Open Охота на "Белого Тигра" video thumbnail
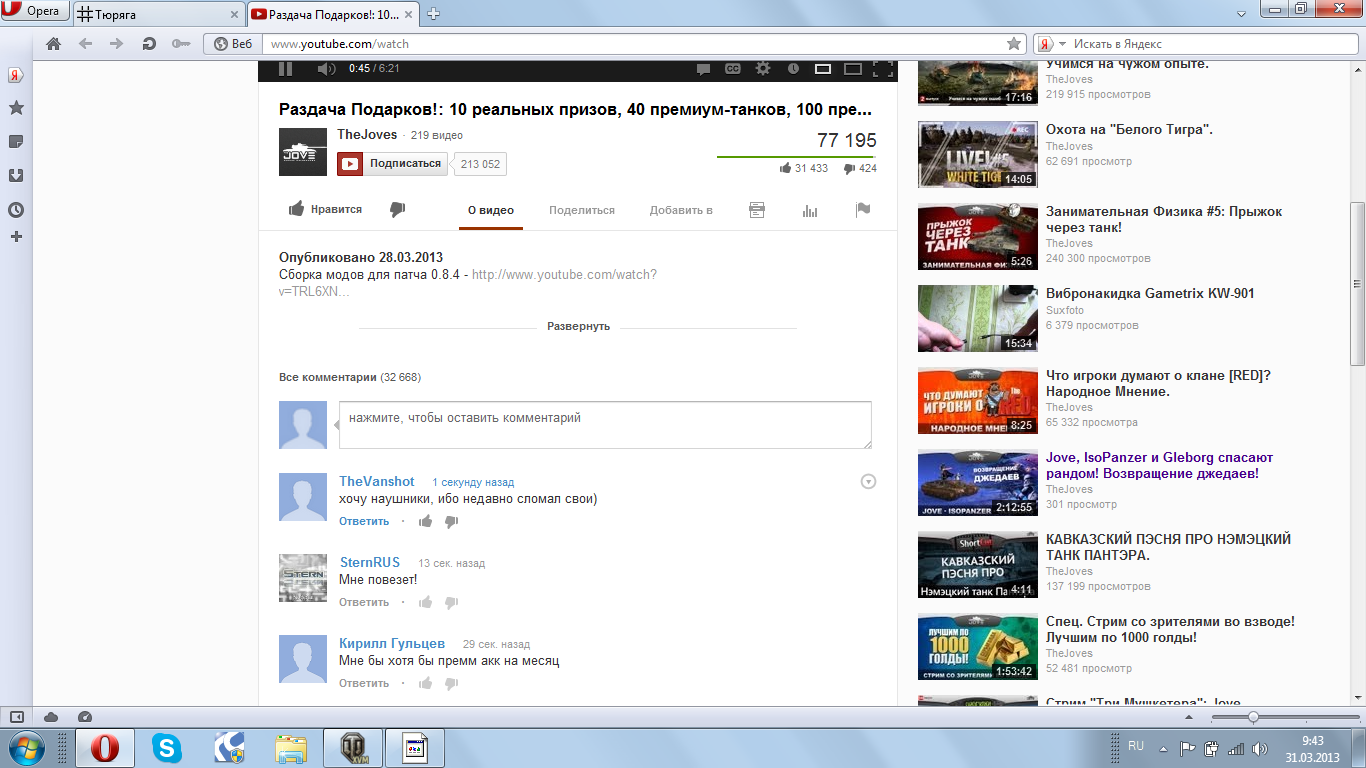 pos(977,155)
